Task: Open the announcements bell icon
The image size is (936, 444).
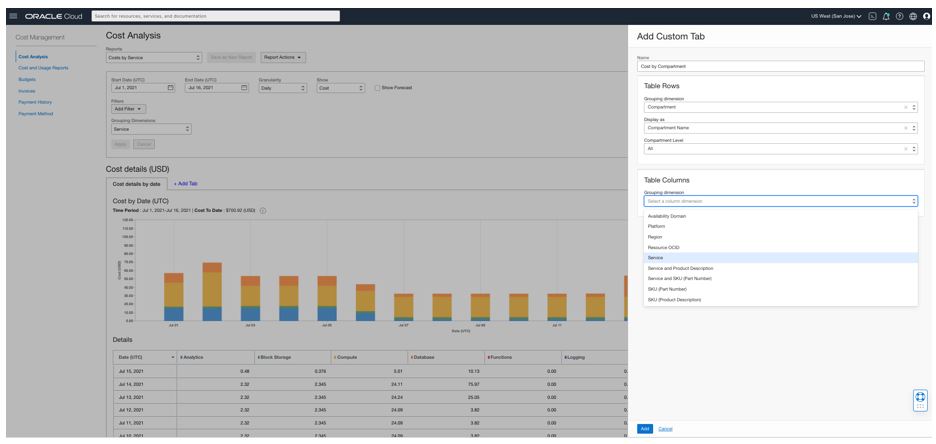Action: pyautogui.click(x=886, y=16)
